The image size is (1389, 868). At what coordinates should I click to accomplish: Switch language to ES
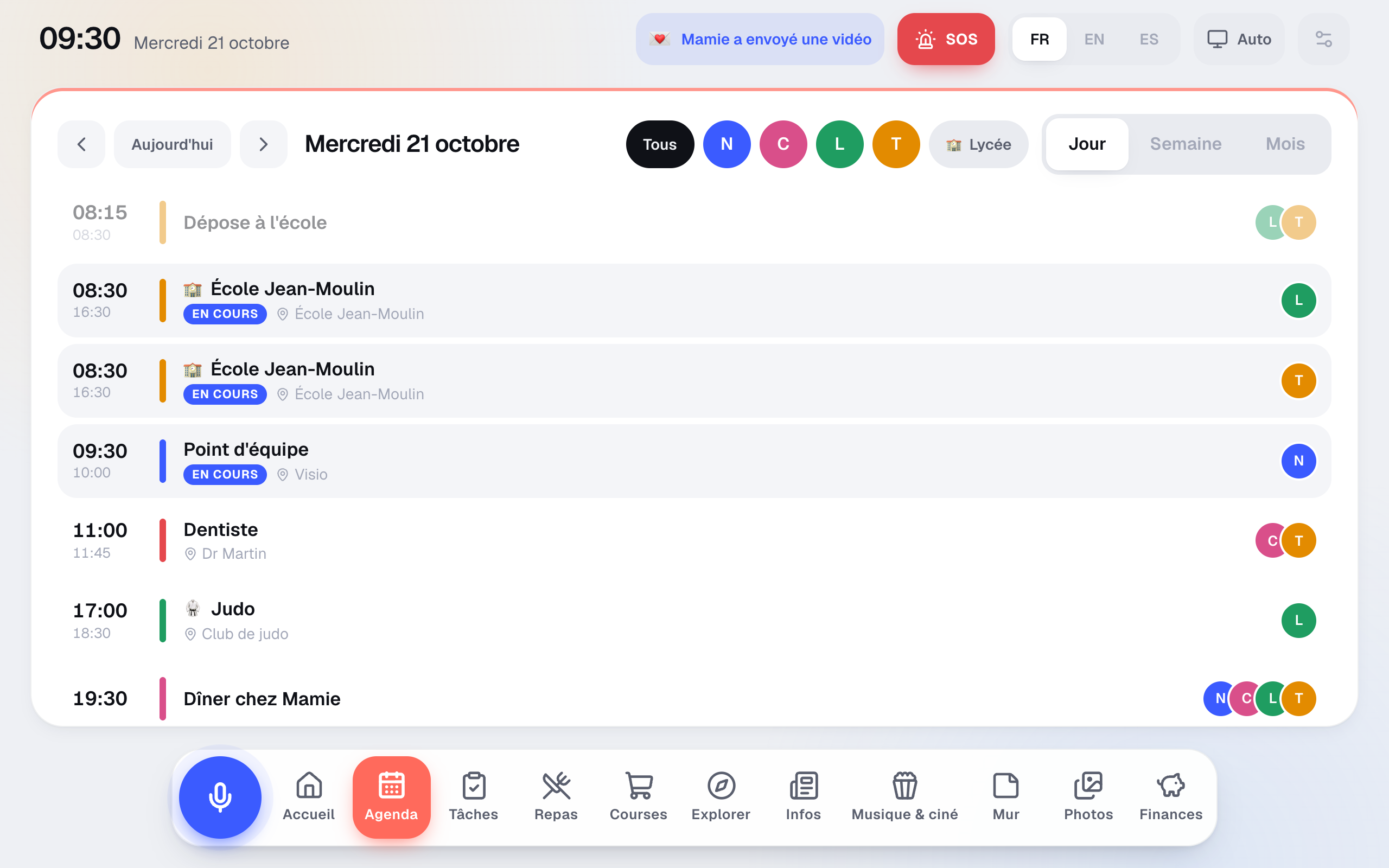1149,39
